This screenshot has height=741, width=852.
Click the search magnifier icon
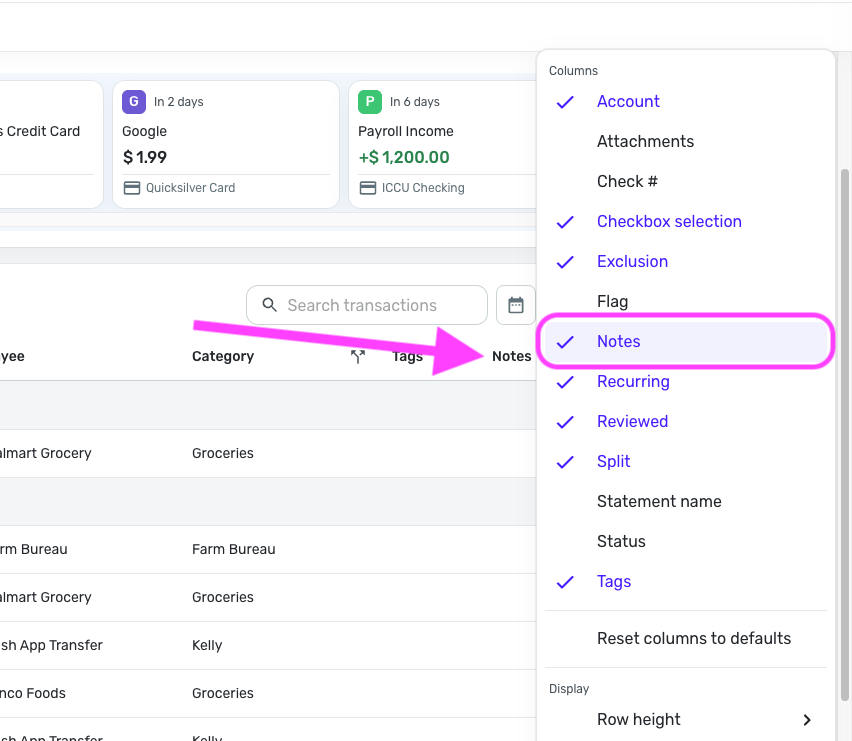[270, 305]
